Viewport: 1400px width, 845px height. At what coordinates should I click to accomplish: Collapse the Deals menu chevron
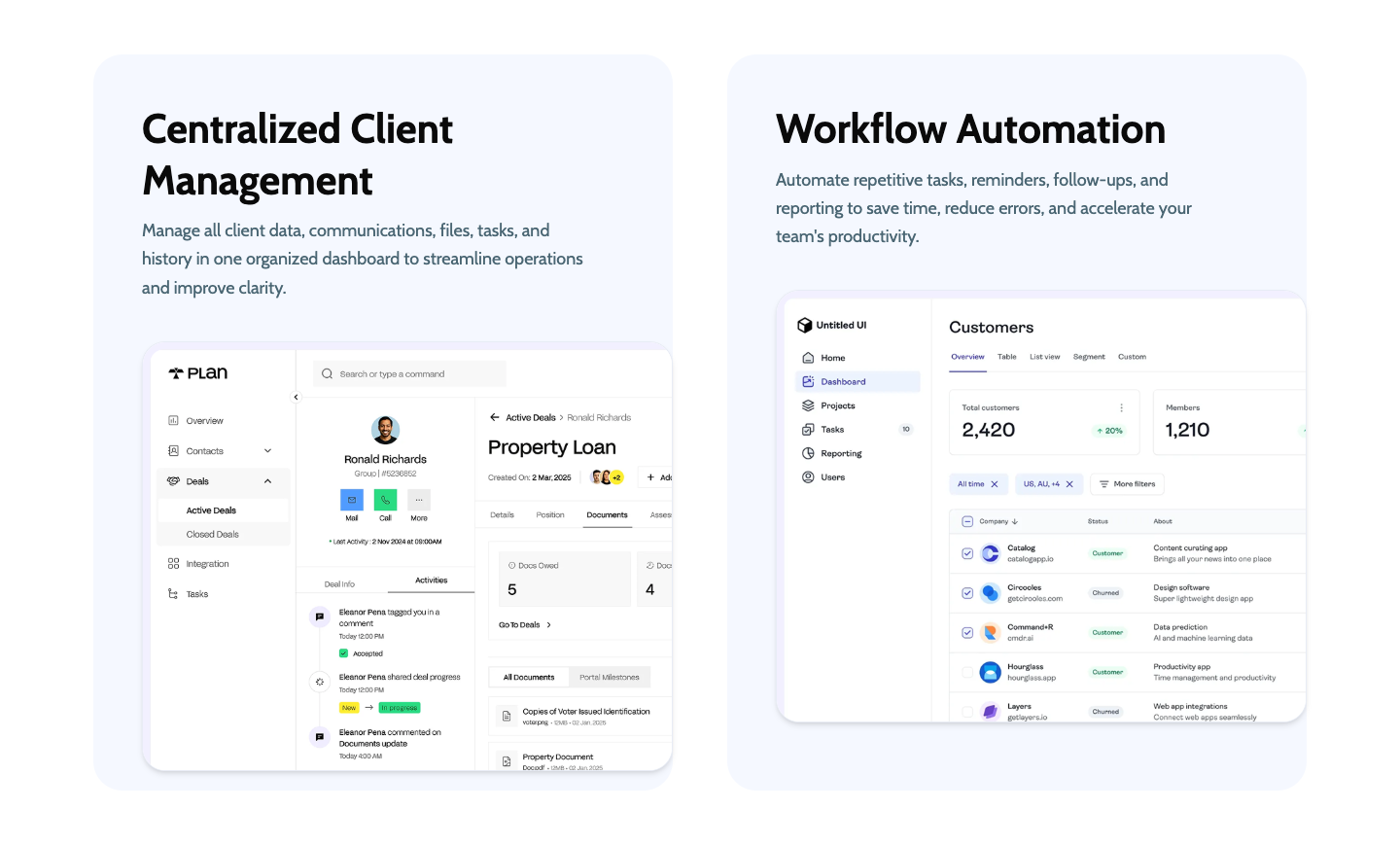pos(267,481)
